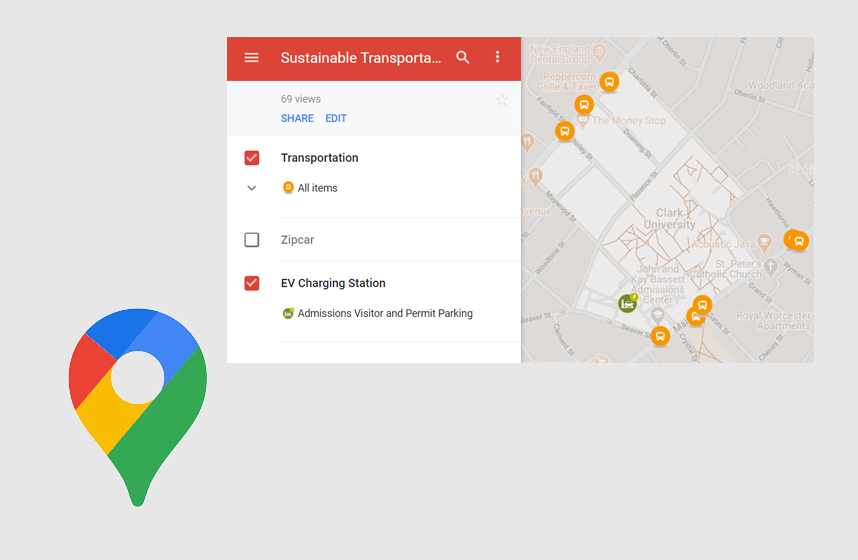
Task: Click New England Dental Group pin
Action: 599,53
